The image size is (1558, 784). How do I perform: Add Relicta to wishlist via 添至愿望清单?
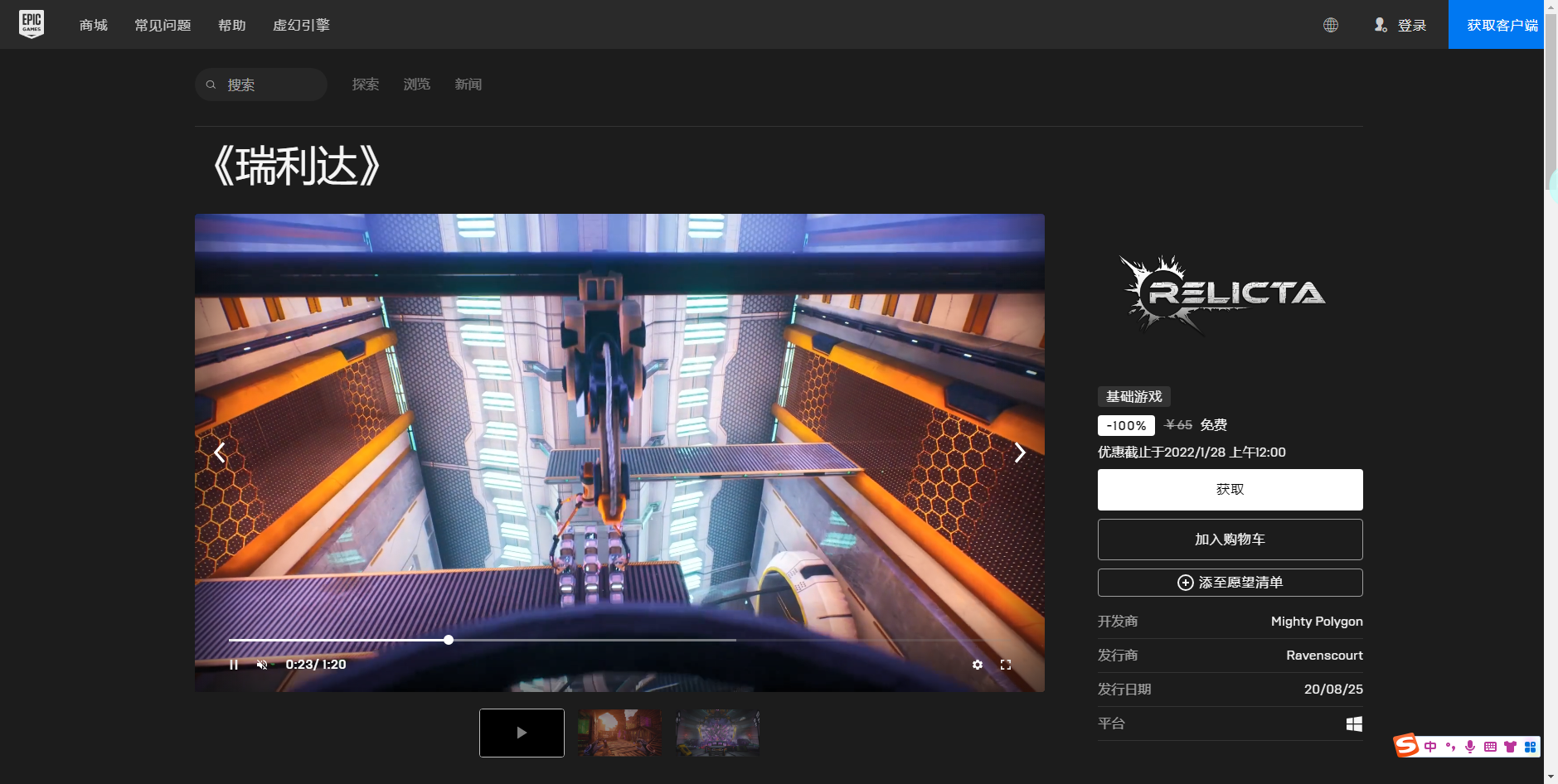point(1229,582)
